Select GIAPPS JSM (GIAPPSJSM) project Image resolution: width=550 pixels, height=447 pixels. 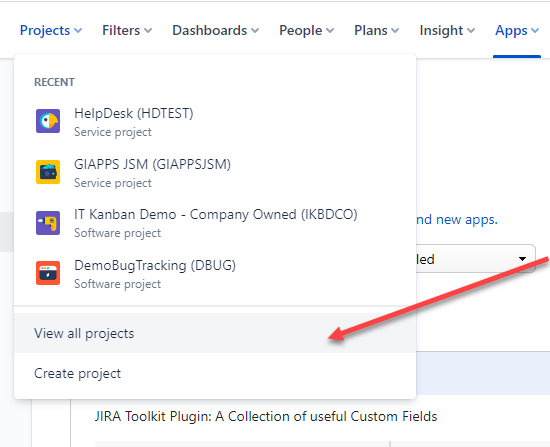coord(215,172)
